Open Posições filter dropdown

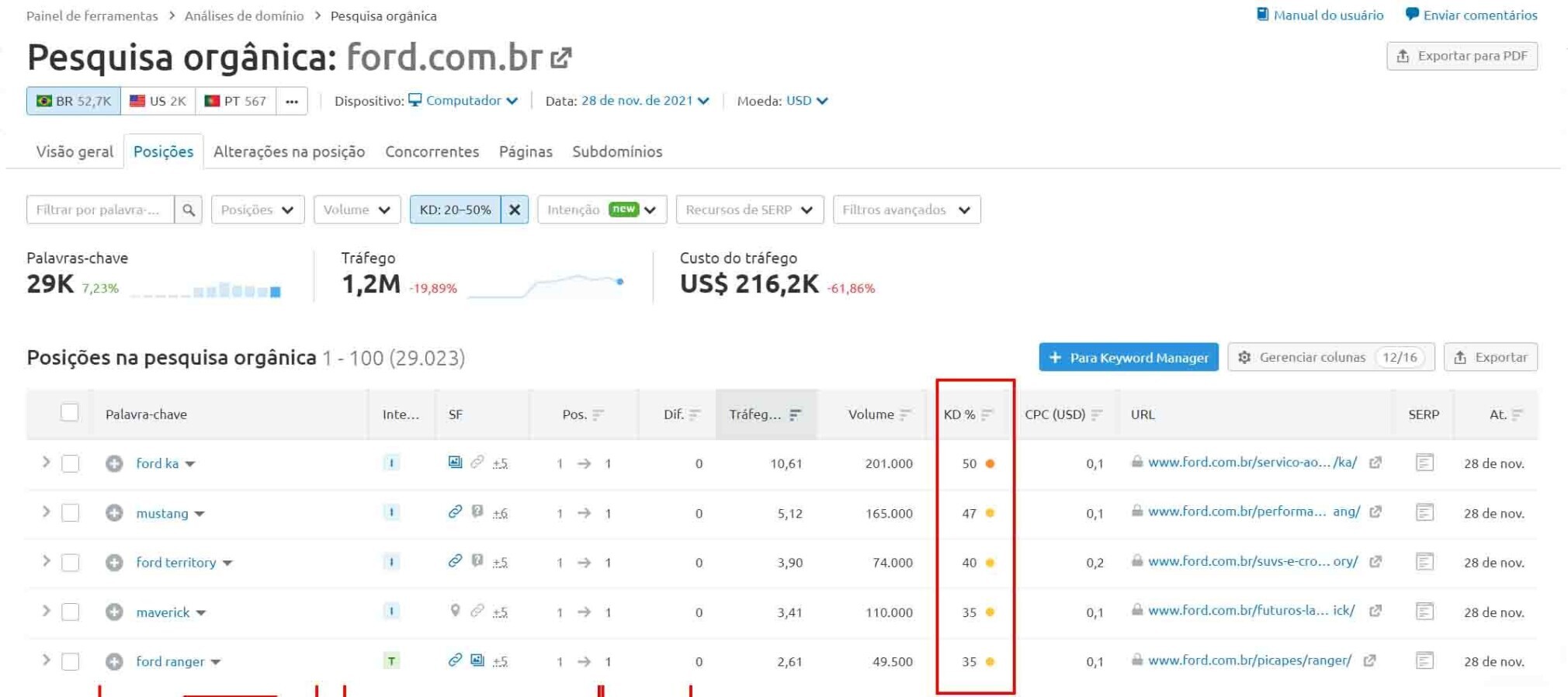[x=258, y=210]
